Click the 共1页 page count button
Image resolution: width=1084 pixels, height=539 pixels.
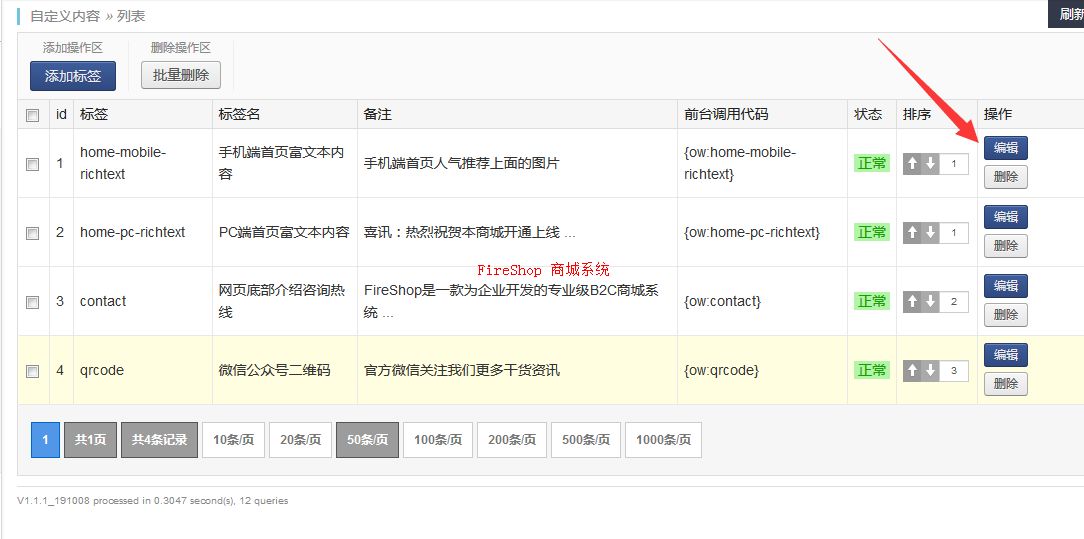pyautogui.click(x=91, y=440)
